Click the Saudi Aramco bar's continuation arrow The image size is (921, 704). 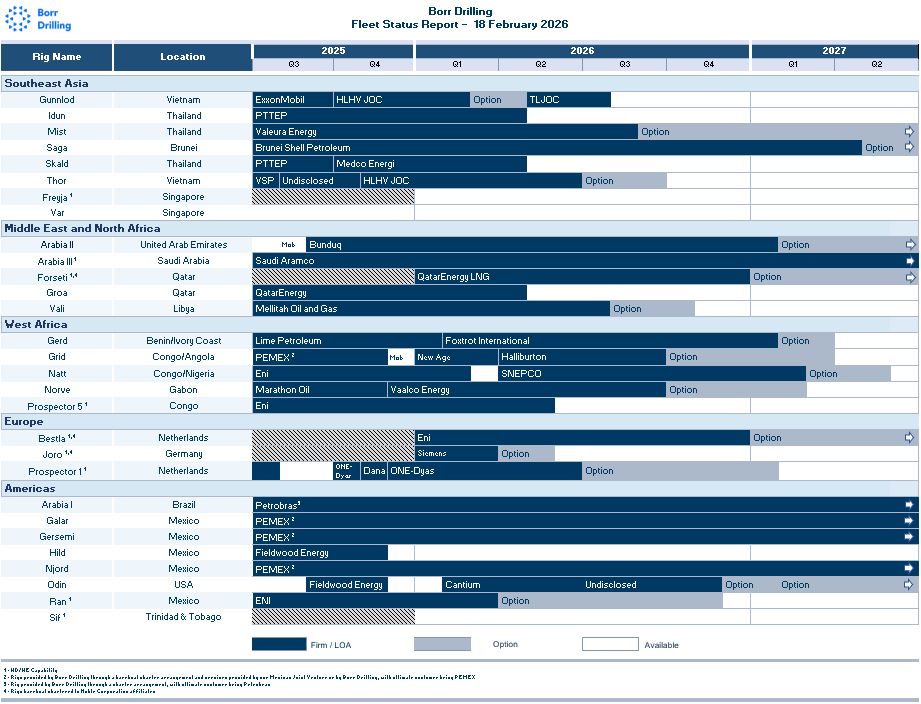(x=909, y=261)
